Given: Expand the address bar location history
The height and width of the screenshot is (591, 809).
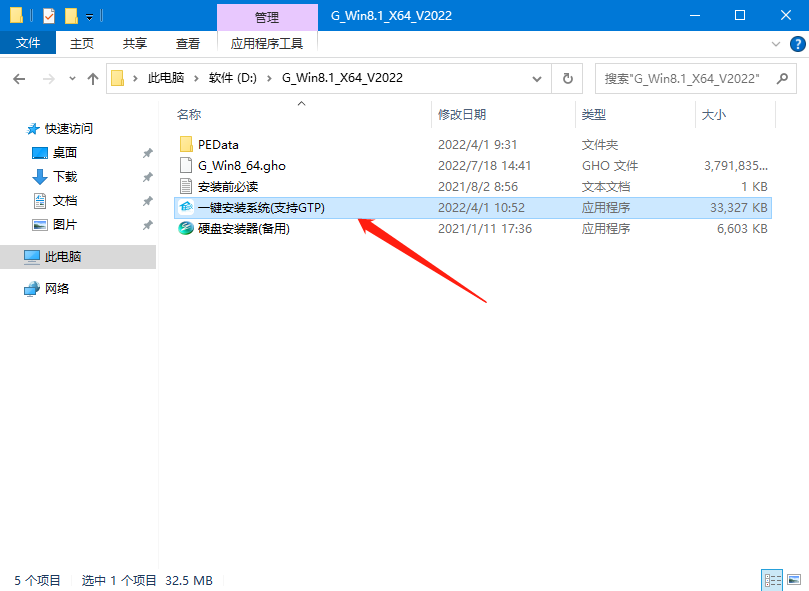Looking at the screenshot, I should click(x=537, y=78).
